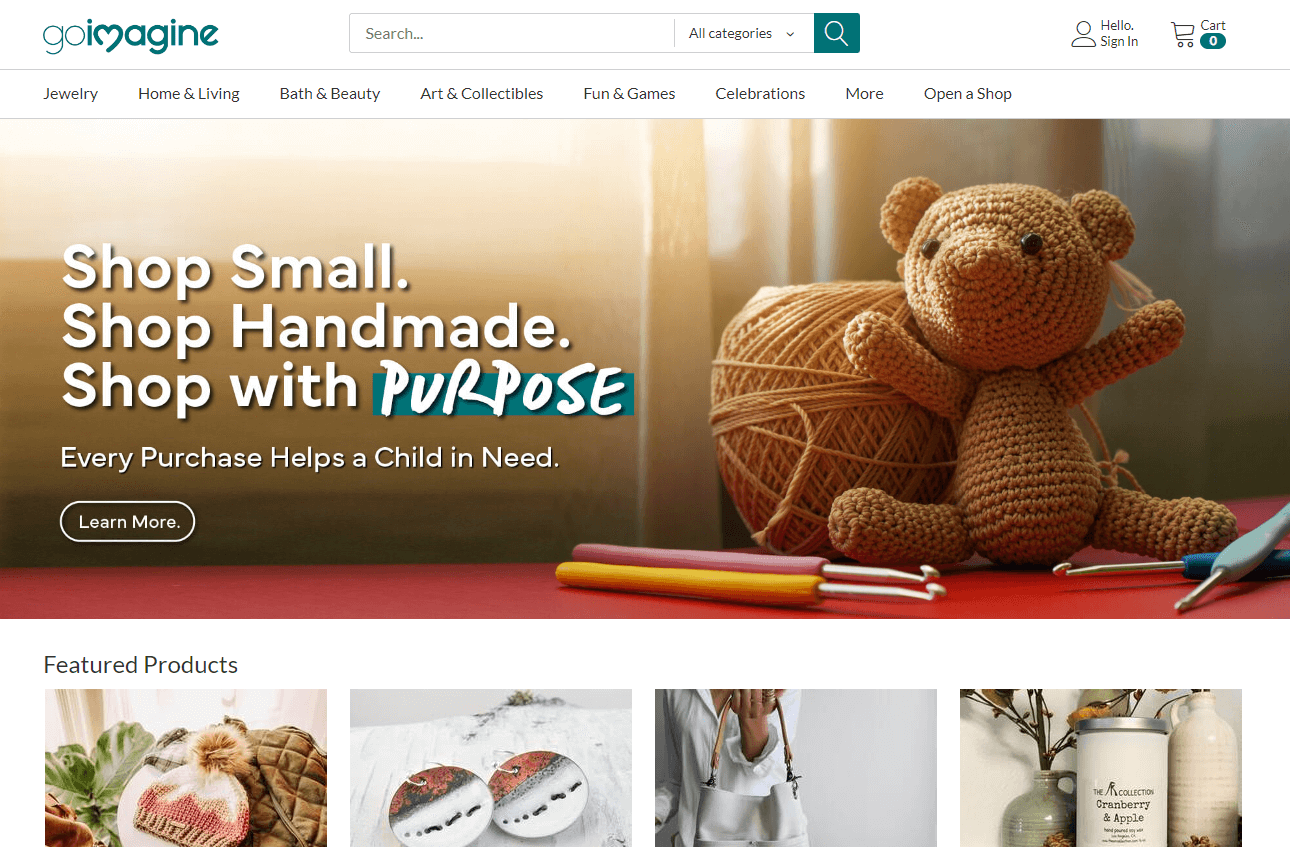Screen dimensions: 1290x847
Task: Click the user account Sign In icon
Action: (1083, 34)
